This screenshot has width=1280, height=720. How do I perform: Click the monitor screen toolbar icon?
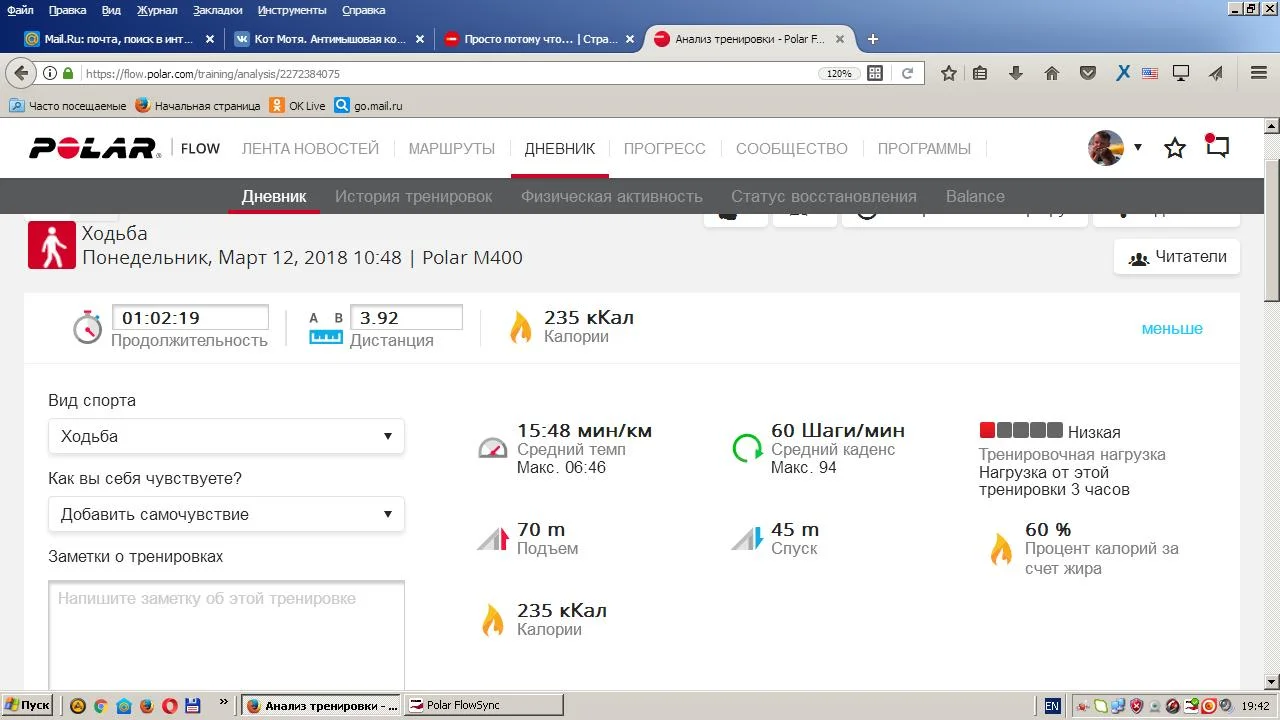tap(1181, 73)
